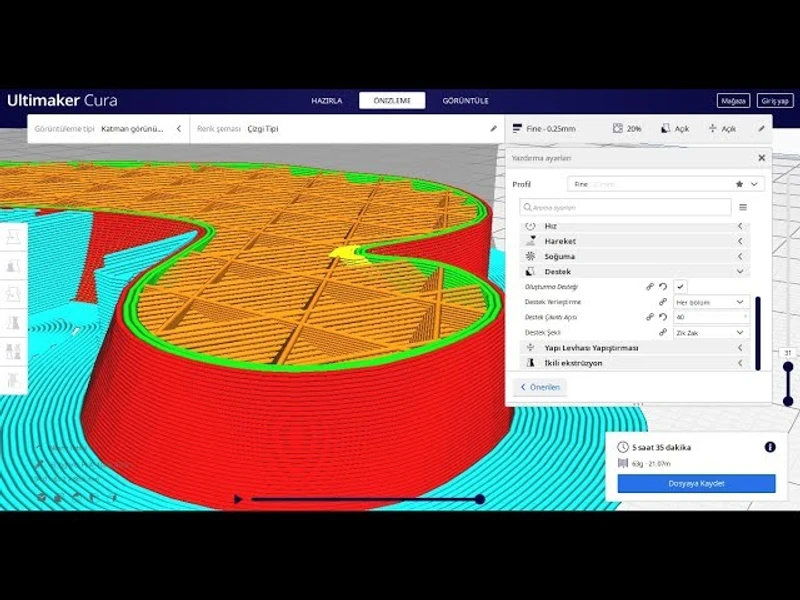Image resolution: width=800 pixels, height=600 pixels.
Task: Open the Destek Yerleştirme dropdown (Her bölüm)
Action: 711,302
